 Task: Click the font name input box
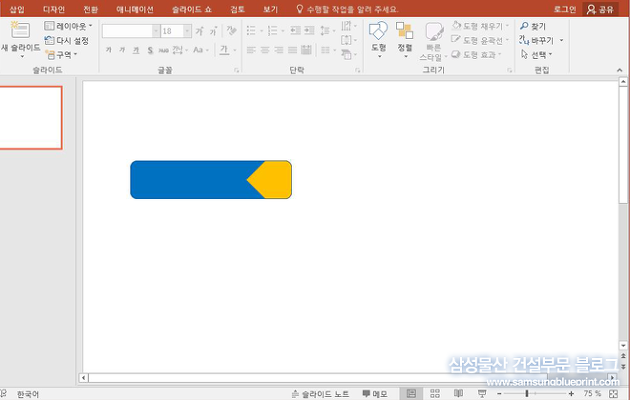127,31
